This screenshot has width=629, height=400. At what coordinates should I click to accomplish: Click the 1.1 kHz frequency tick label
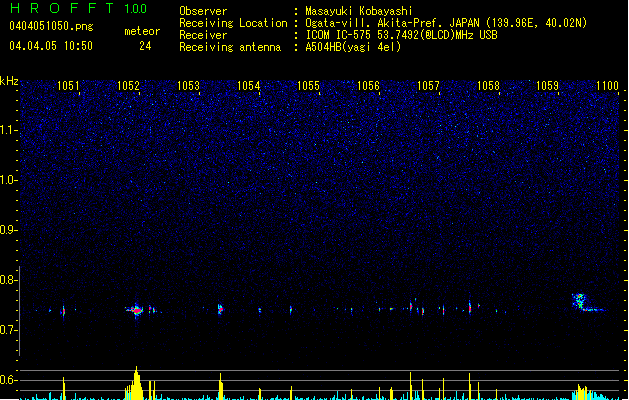click(x=8, y=130)
